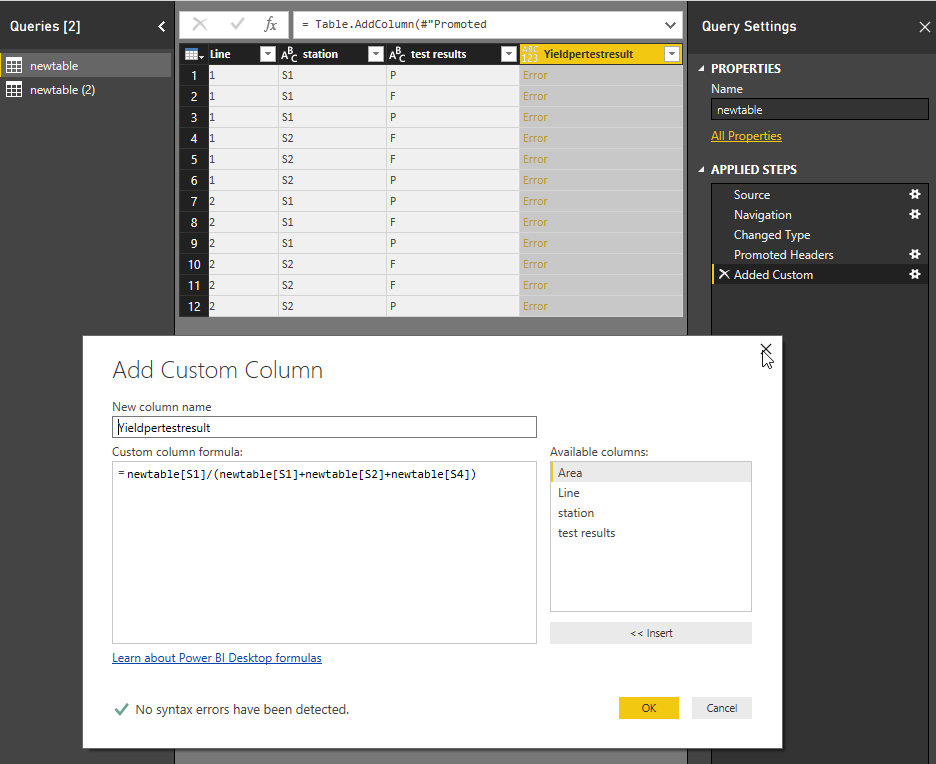
Task: Open Learn about Power BI Desktop formulas link
Action: (x=217, y=658)
